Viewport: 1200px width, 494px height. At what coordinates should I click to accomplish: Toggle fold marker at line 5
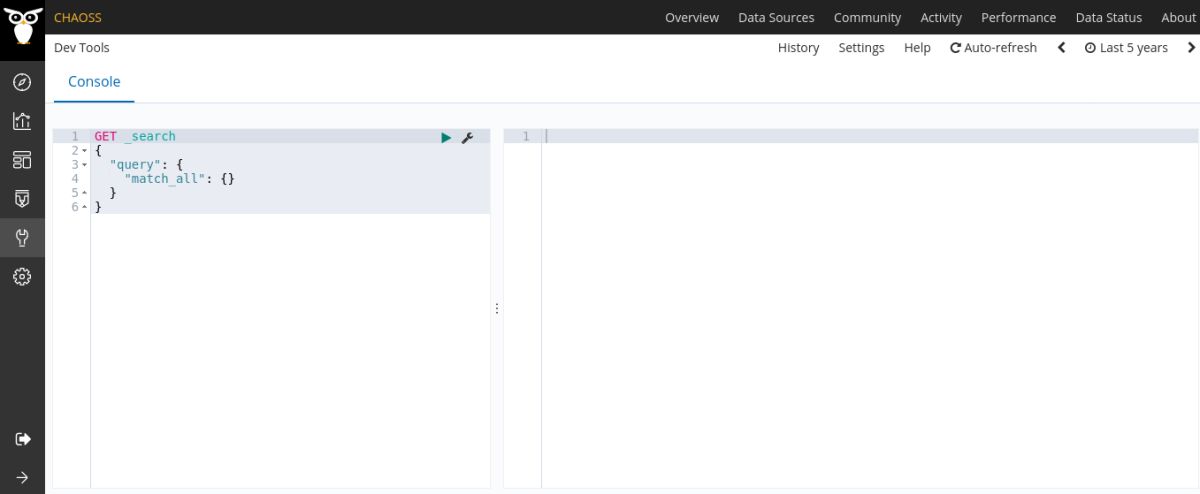tap(85, 193)
